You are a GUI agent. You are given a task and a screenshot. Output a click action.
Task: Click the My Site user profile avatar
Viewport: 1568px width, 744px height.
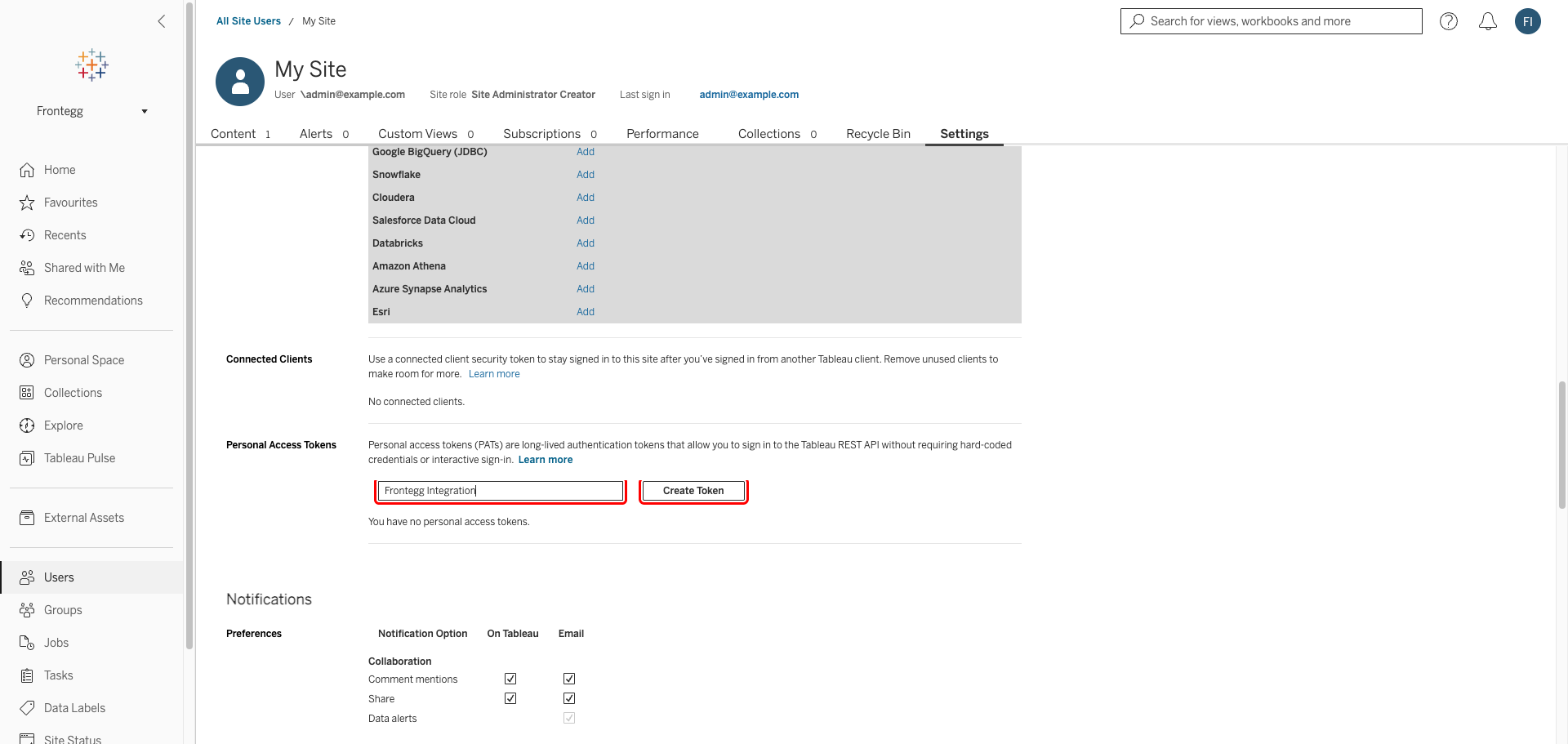(240, 82)
